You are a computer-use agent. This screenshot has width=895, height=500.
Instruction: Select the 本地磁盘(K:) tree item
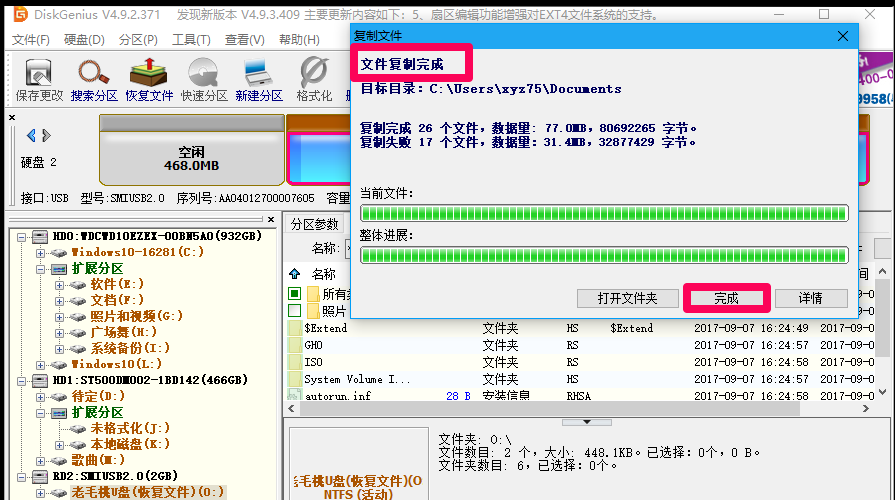pyautogui.click(x=130, y=444)
